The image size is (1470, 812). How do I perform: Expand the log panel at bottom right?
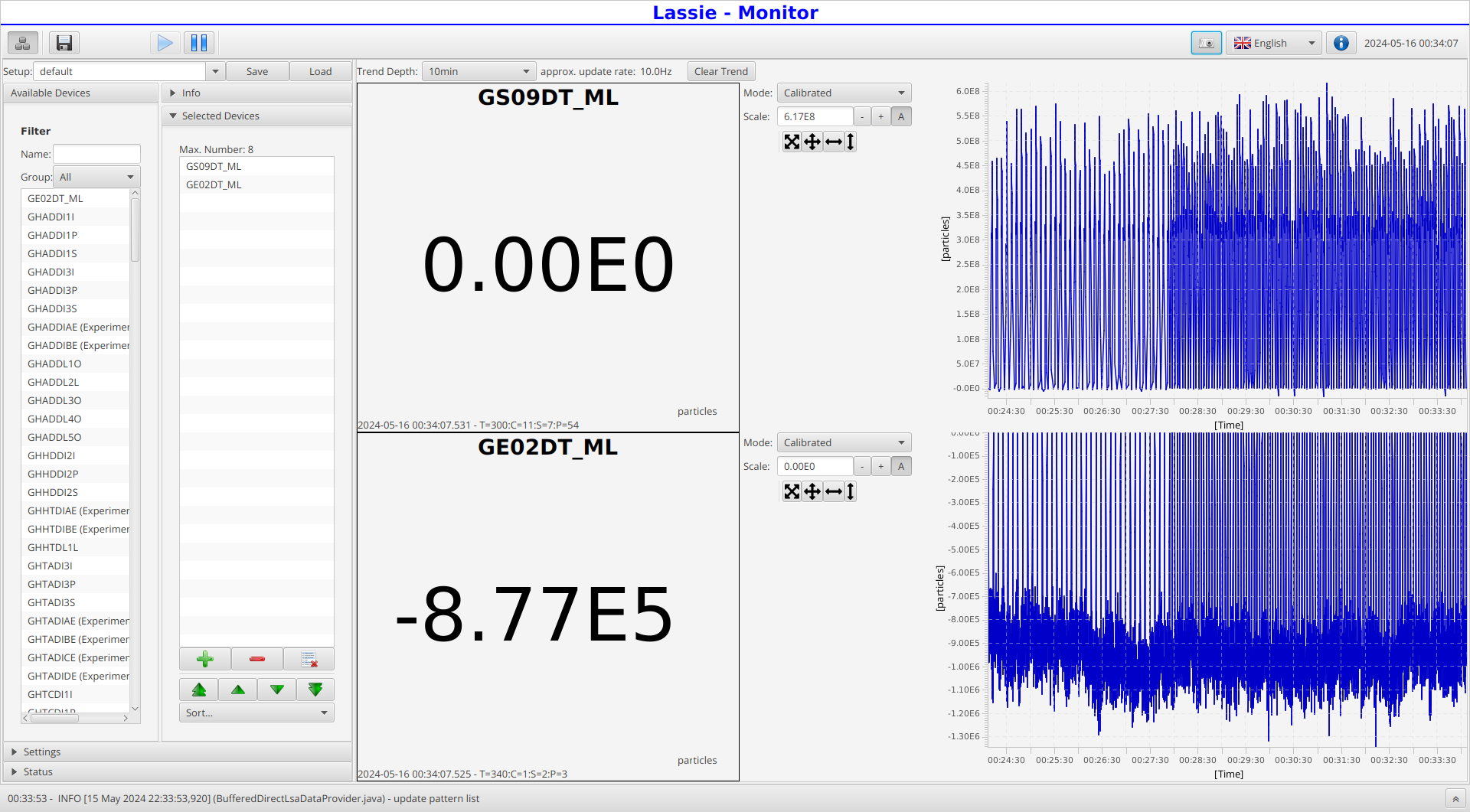1455,799
